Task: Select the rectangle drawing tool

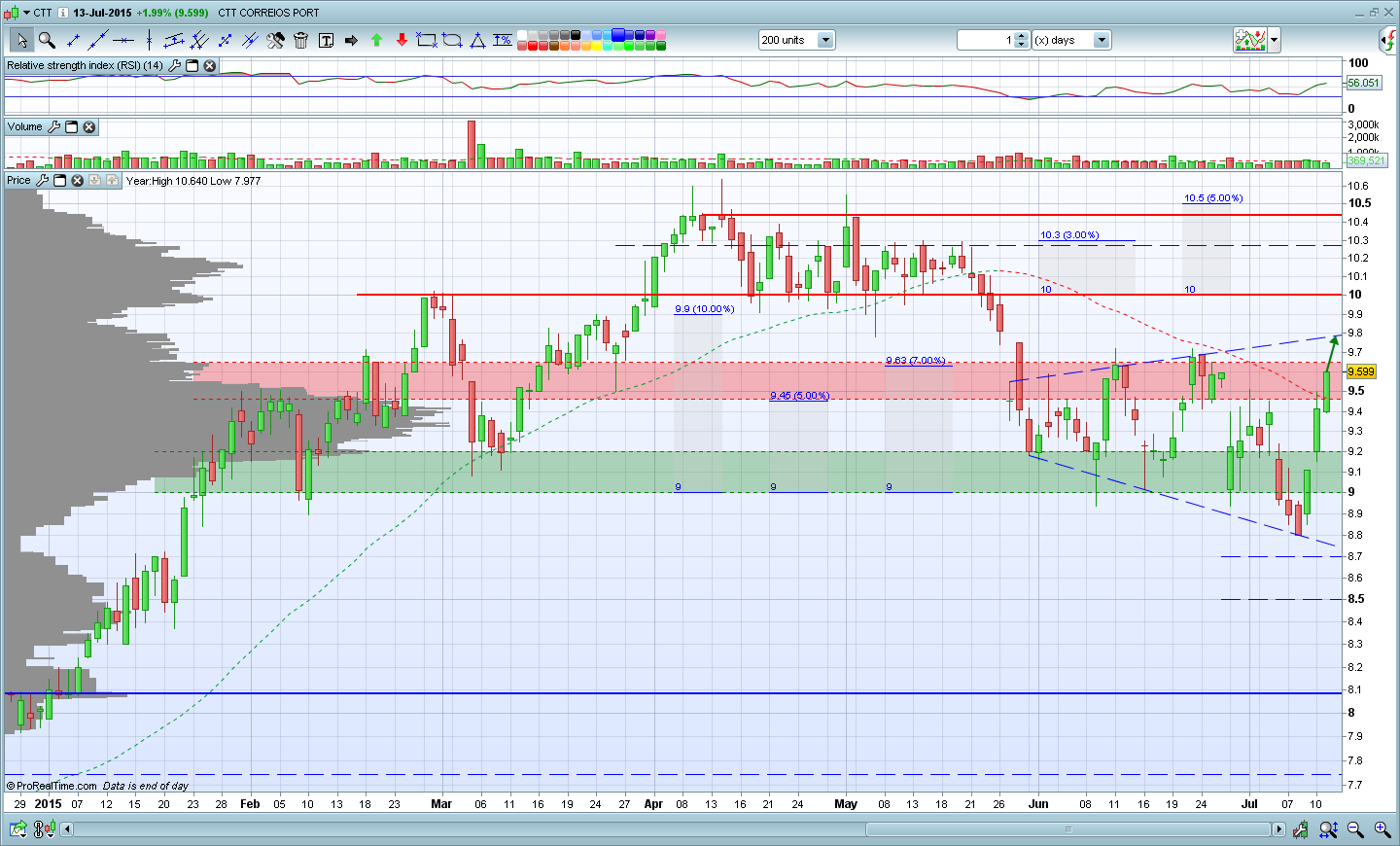Action: pos(427,40)
